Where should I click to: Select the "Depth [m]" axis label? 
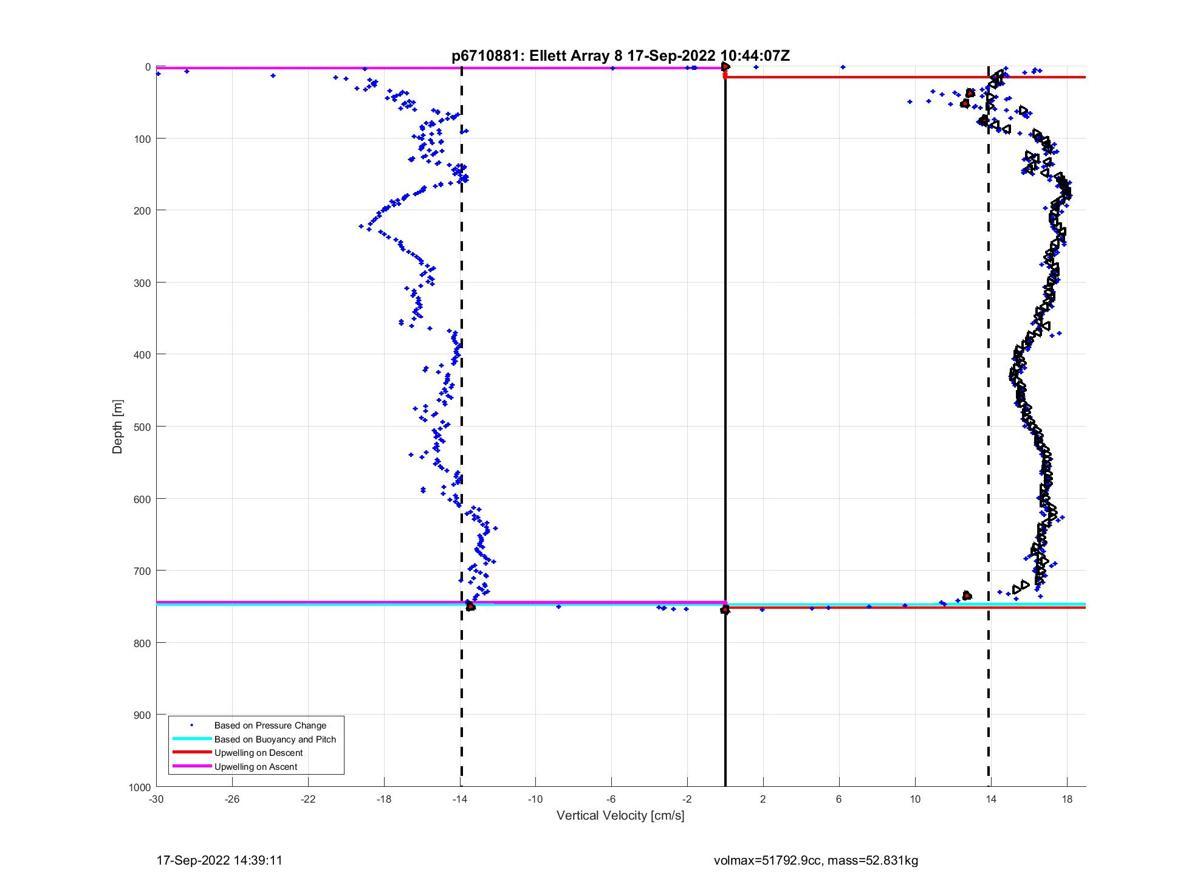click(118, 426)
